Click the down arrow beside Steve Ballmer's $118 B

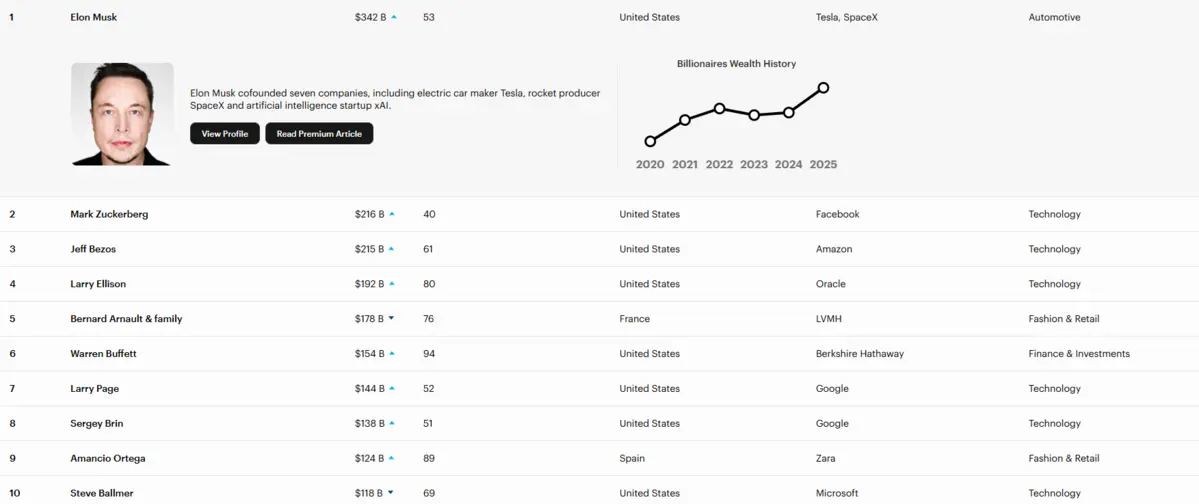click(391, 493)
